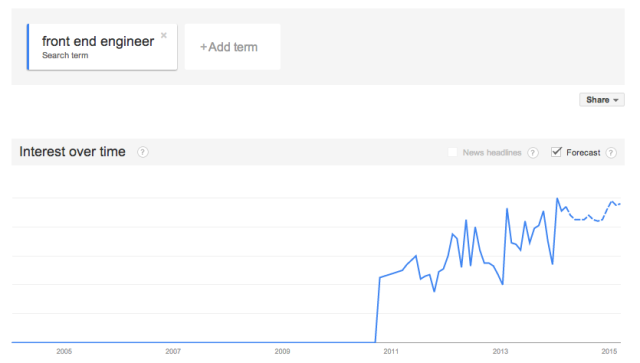Click the Interest over time heading
640x363 pixels.
(x=72, y=151)
